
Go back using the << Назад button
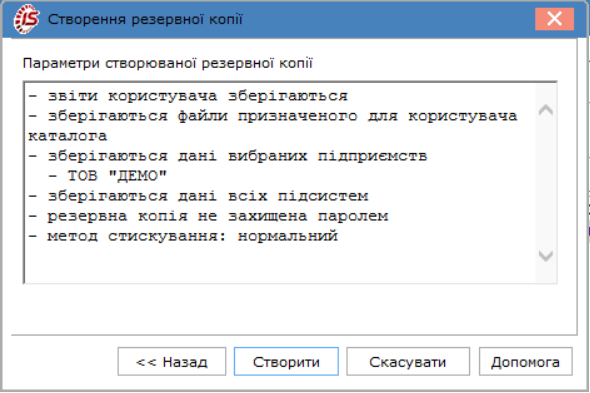coord(172,362)
